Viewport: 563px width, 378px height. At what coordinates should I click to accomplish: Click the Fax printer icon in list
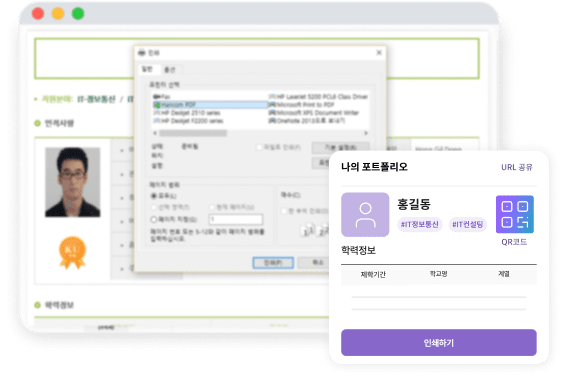click(157, 97)
